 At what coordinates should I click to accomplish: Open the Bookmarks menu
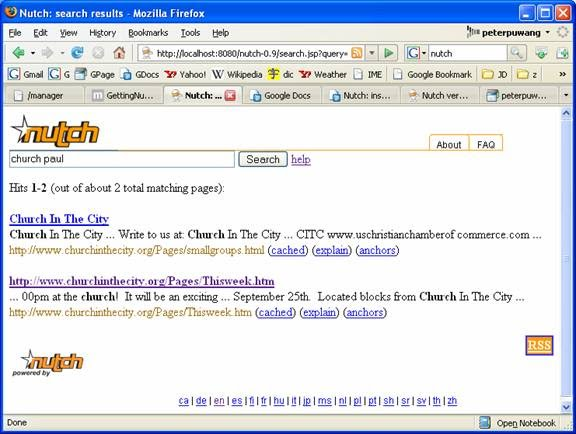(x=148, y=33)
